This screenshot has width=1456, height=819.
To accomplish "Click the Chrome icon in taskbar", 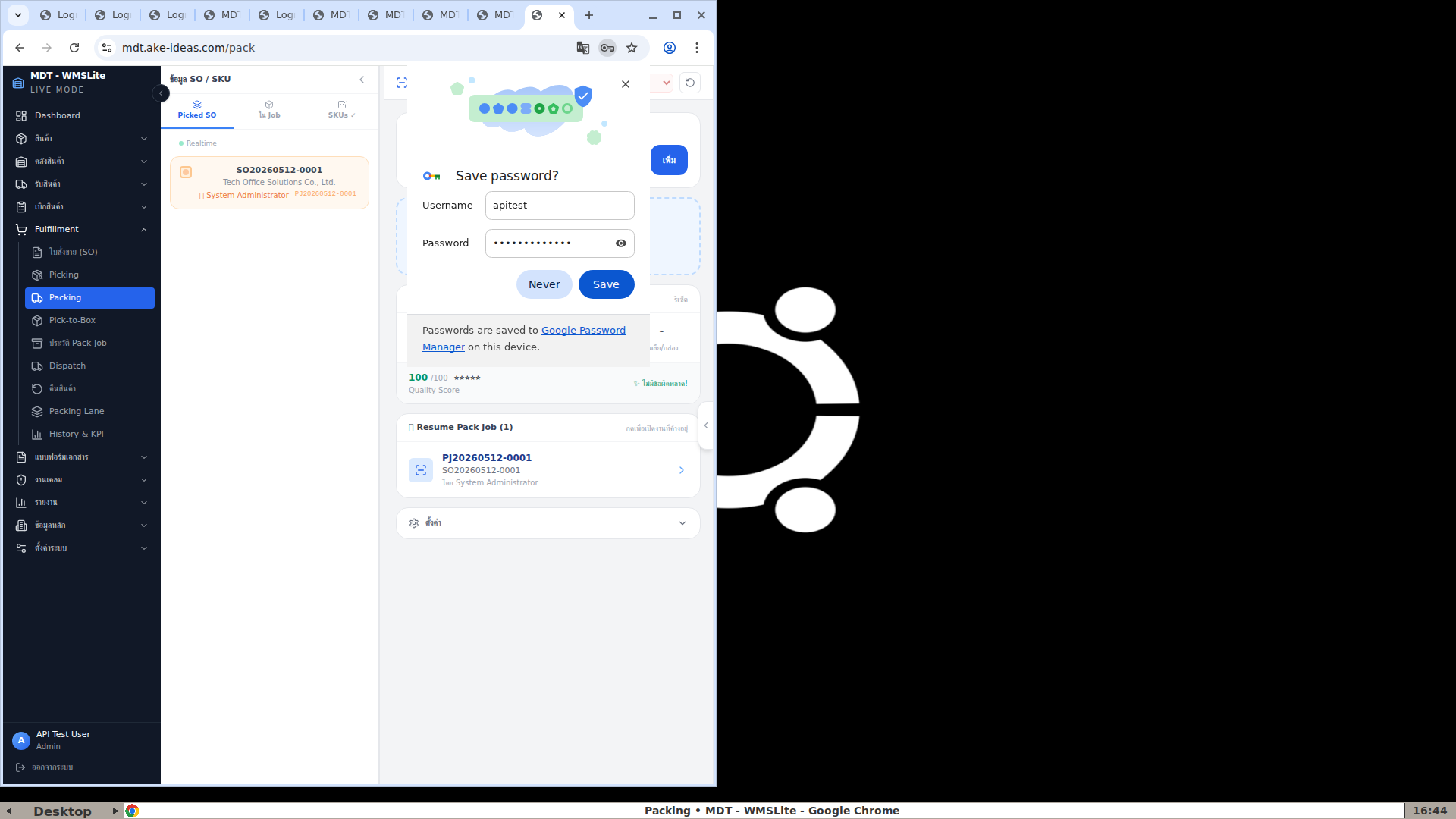I will tap(132, 811).
